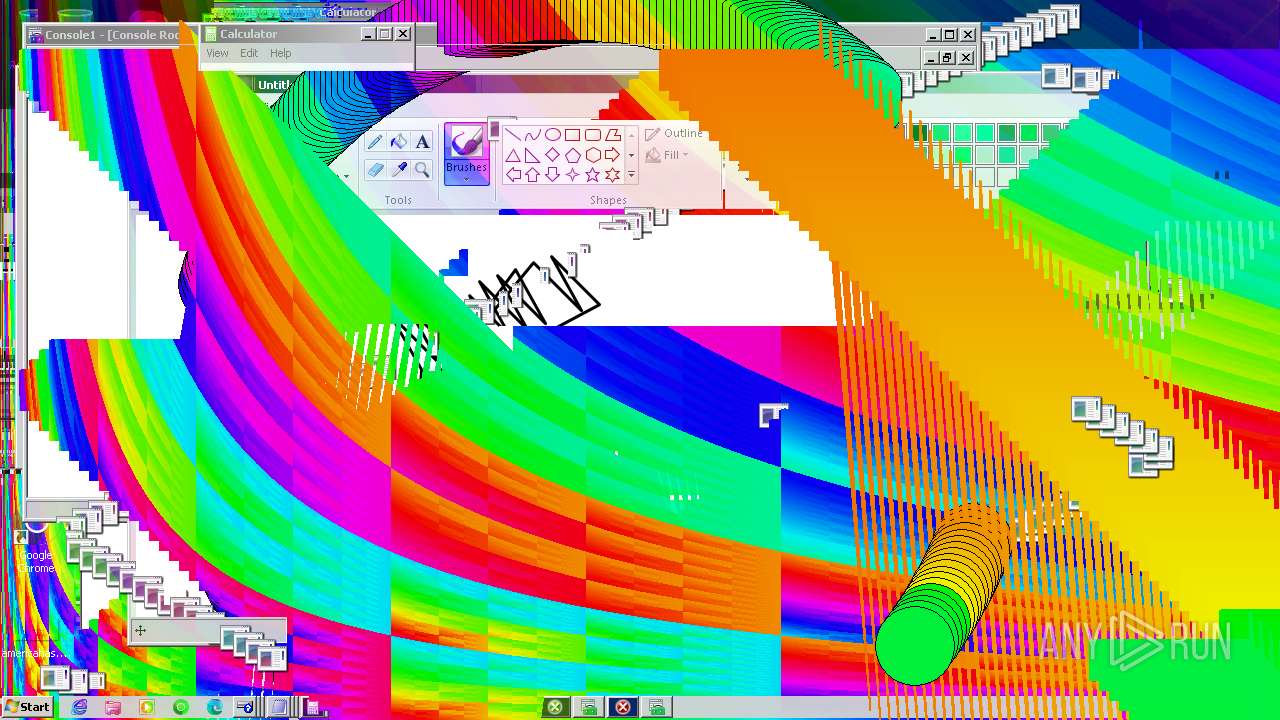This screenshot has width=1280, height=720.
Task: Select the Curve shape
Action: (x=532, y=135)
